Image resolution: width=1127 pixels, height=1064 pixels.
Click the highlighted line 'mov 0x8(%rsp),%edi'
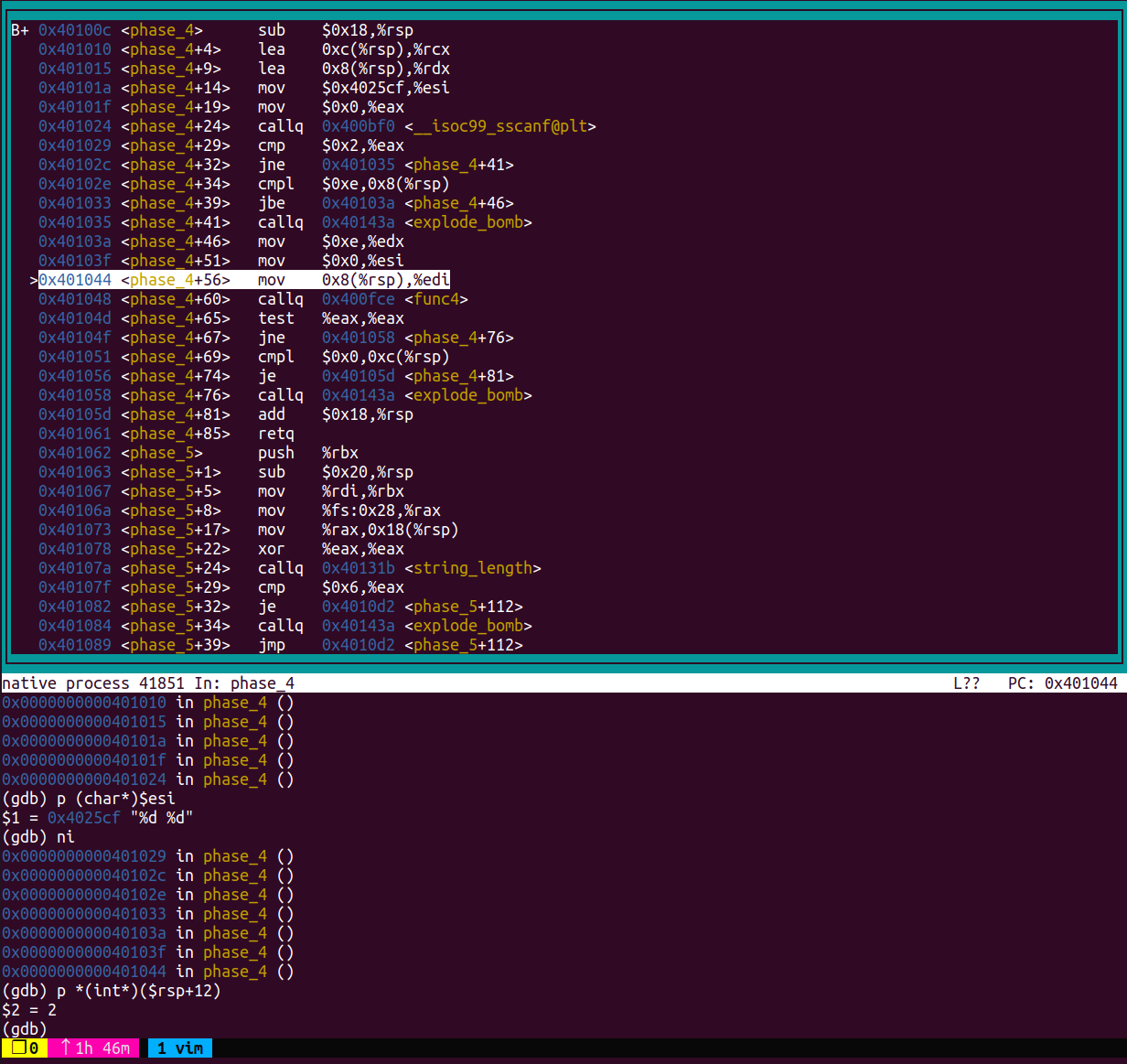coord(244,280)
